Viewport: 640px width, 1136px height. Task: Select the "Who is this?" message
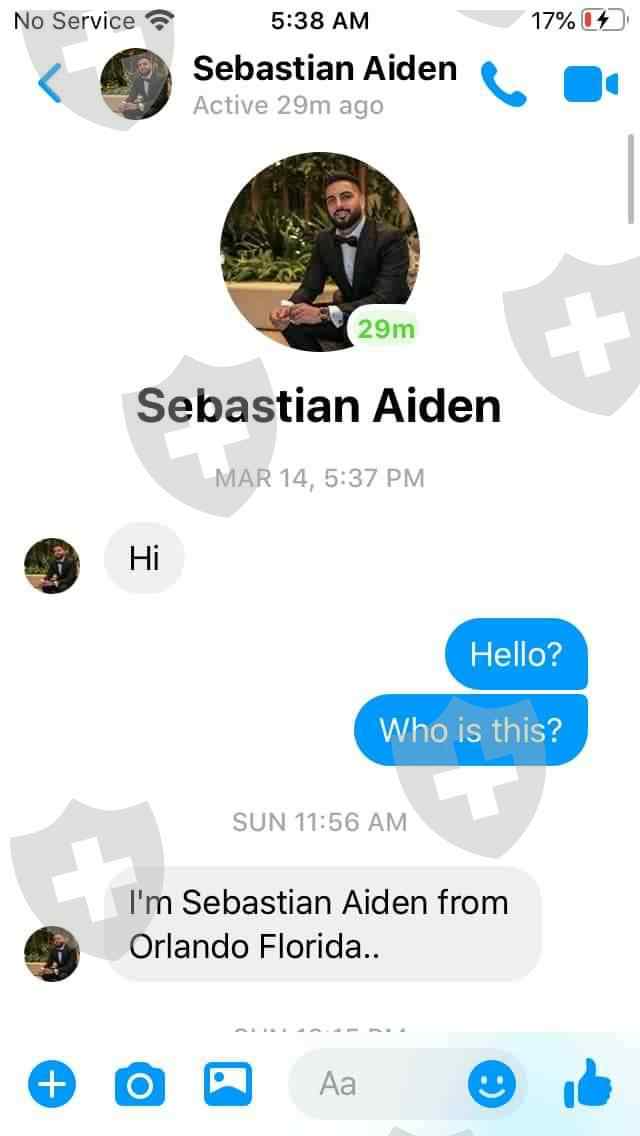click(x=471, y=730)
